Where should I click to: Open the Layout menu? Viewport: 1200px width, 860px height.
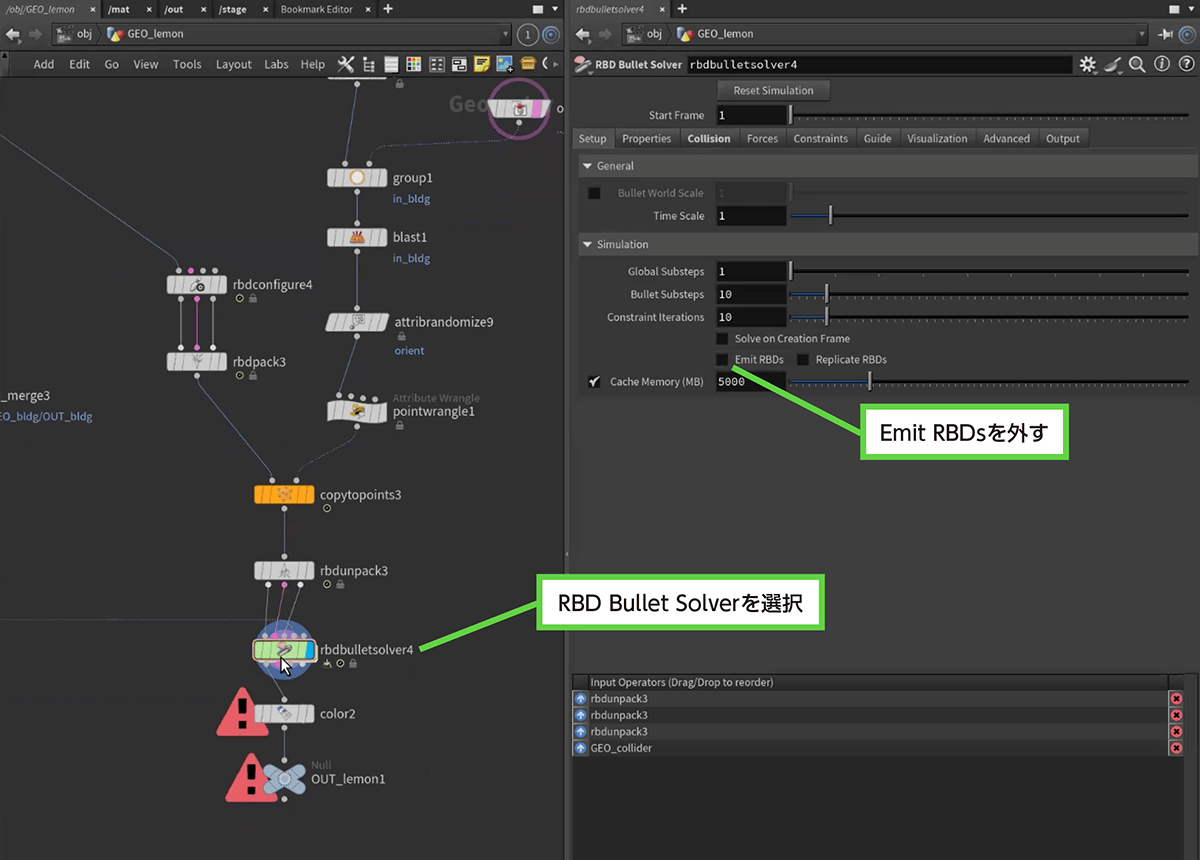coord(234,64)
